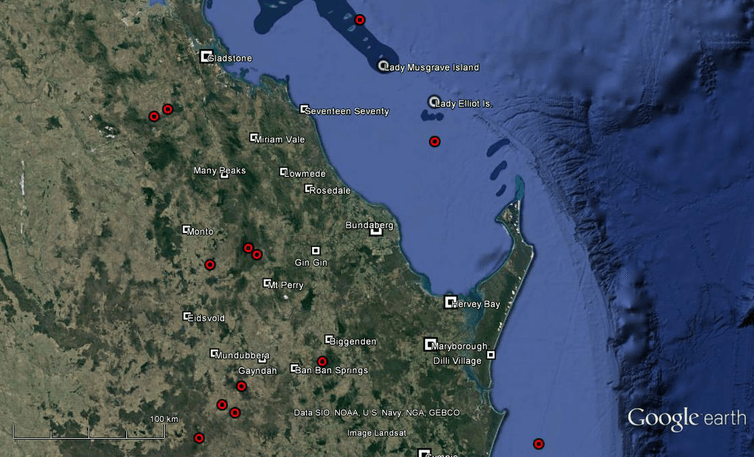Click the Gin Gin placemark square

[x=316, y=250]
